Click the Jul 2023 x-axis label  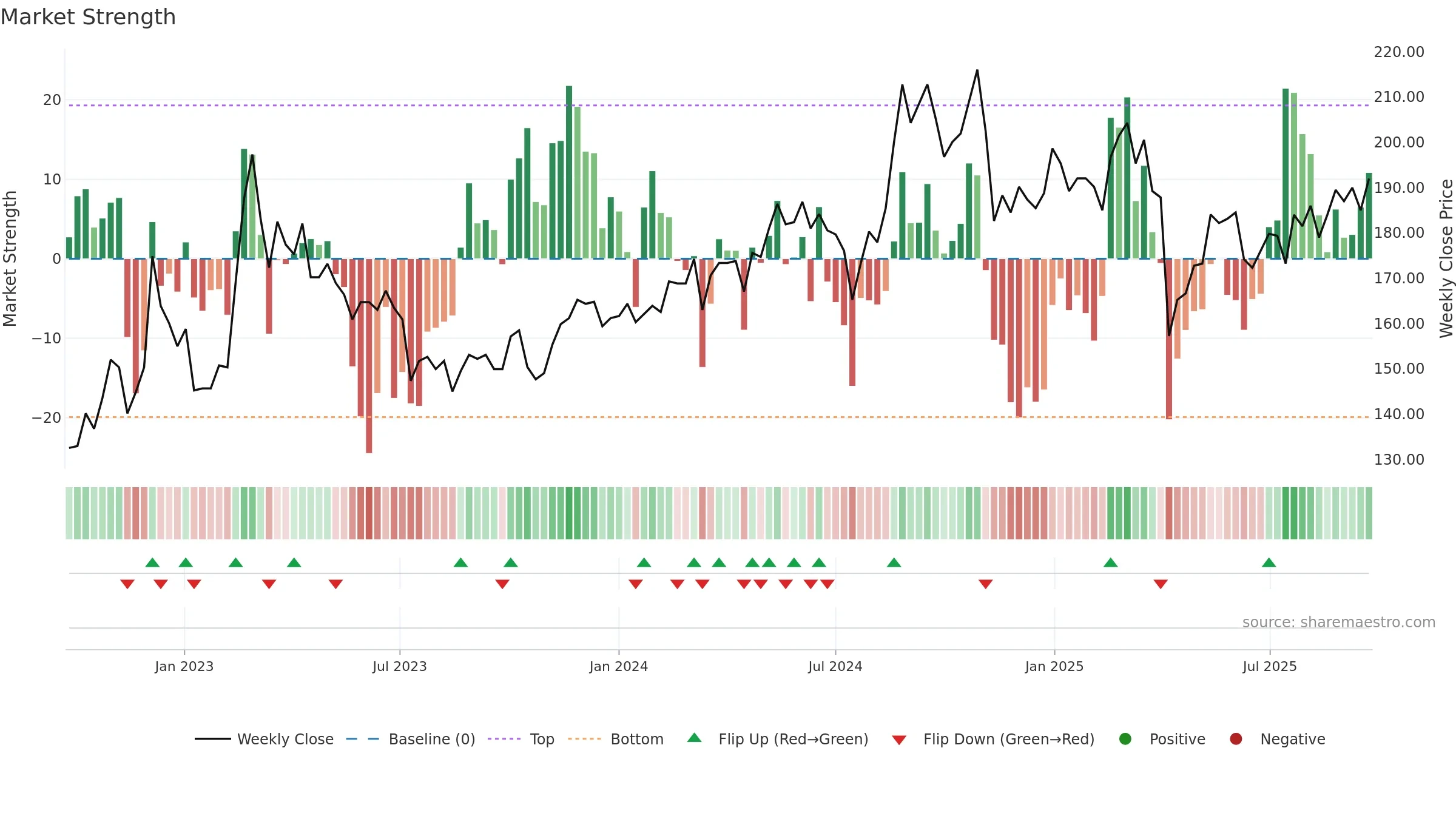[x=400, y=666]
